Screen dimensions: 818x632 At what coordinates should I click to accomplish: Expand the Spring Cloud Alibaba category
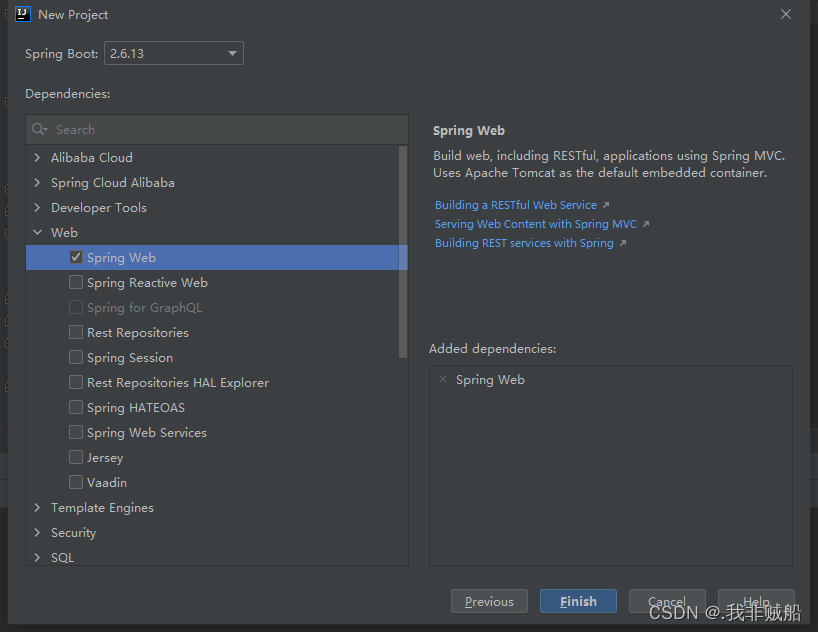pos(37,182)
